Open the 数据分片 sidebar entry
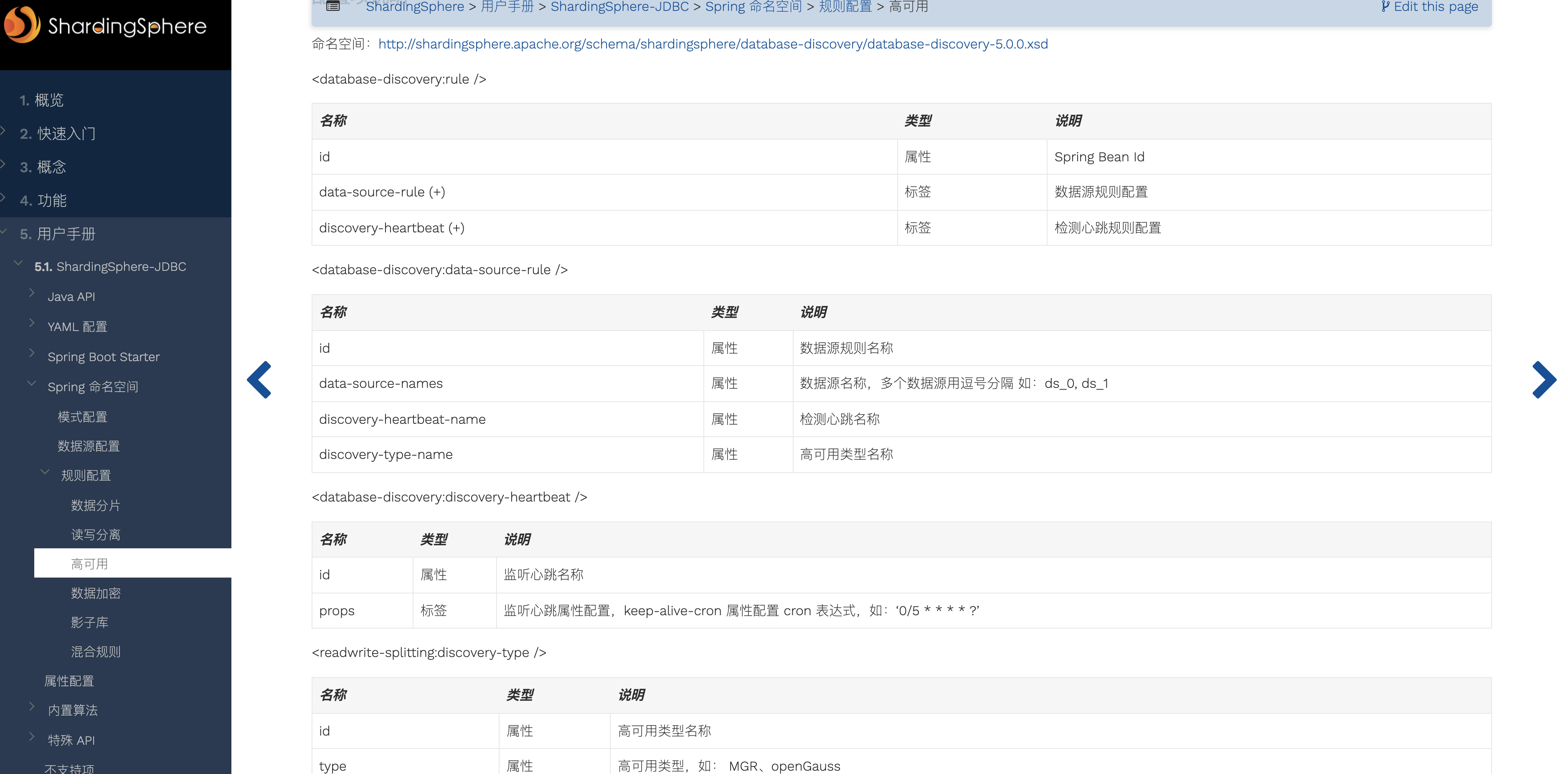This screenshot has width=1568, height=774. tap(96, 505)
